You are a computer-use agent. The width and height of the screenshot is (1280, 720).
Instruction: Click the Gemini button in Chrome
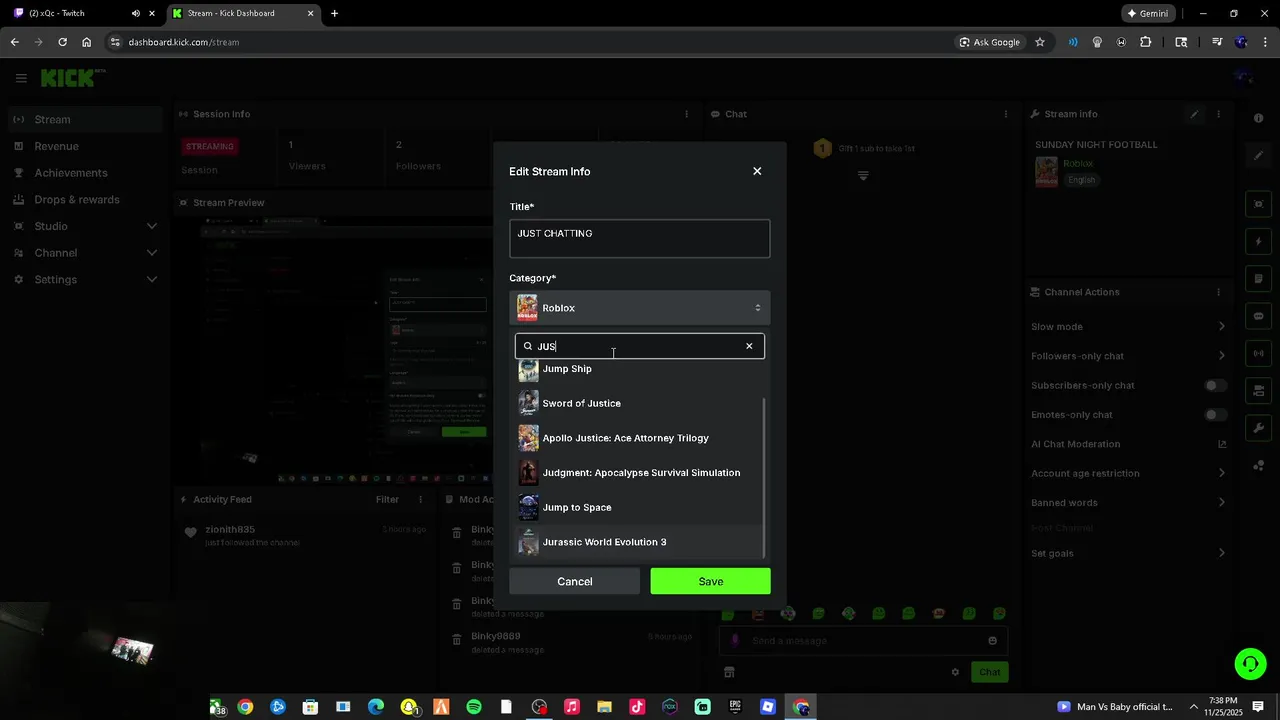coord(1148,13)
